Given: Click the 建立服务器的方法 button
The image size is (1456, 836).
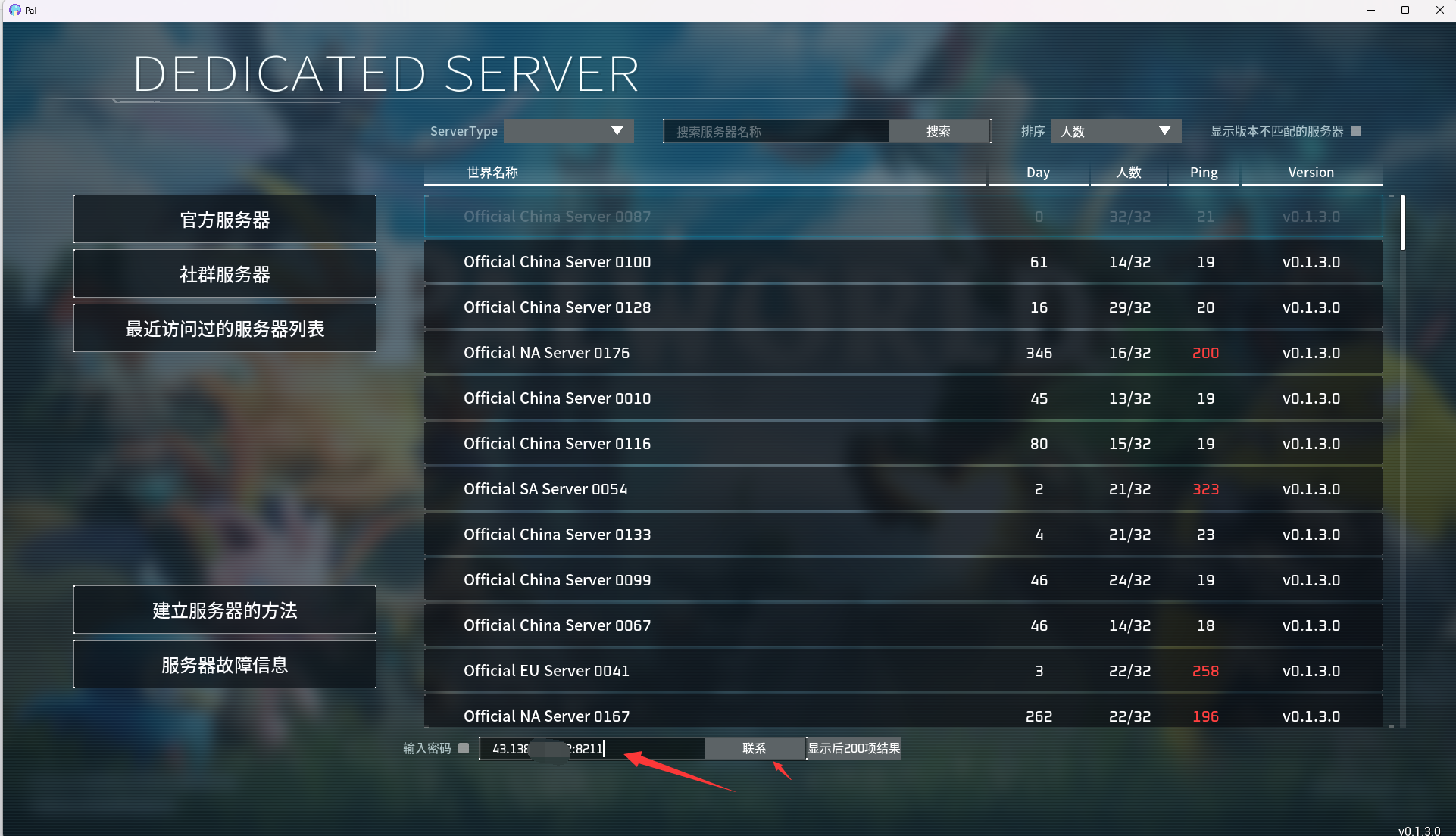Looking at the screenshot, I should click(225, 610).
